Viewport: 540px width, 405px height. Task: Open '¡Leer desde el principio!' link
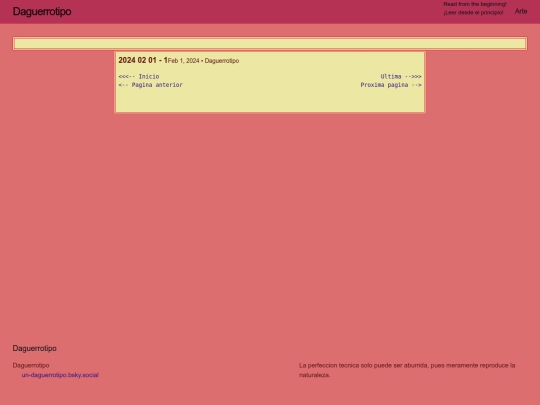tap(473, 13)
